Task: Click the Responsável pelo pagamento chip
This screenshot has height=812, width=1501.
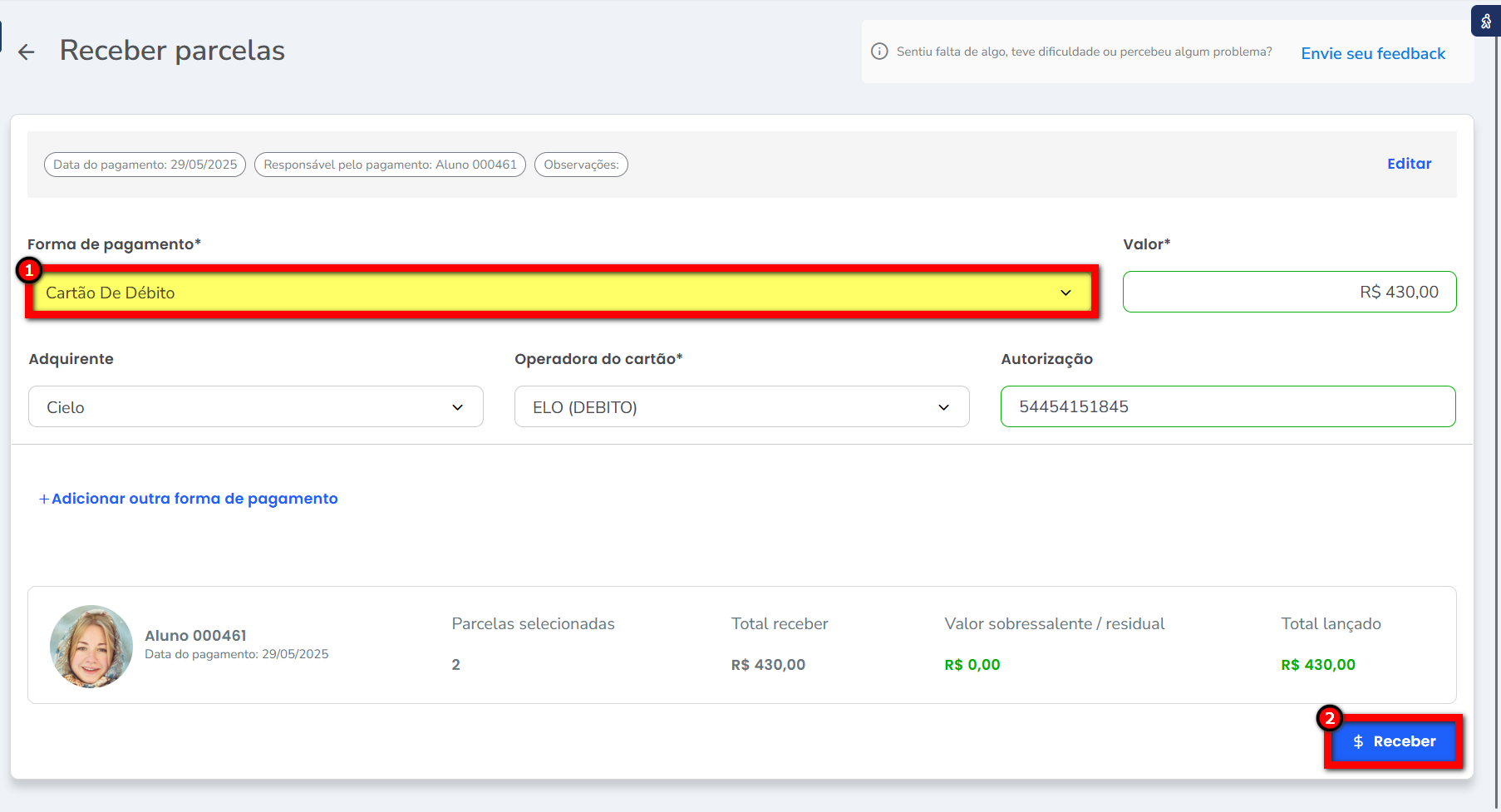Action: (x=390, y=165)
